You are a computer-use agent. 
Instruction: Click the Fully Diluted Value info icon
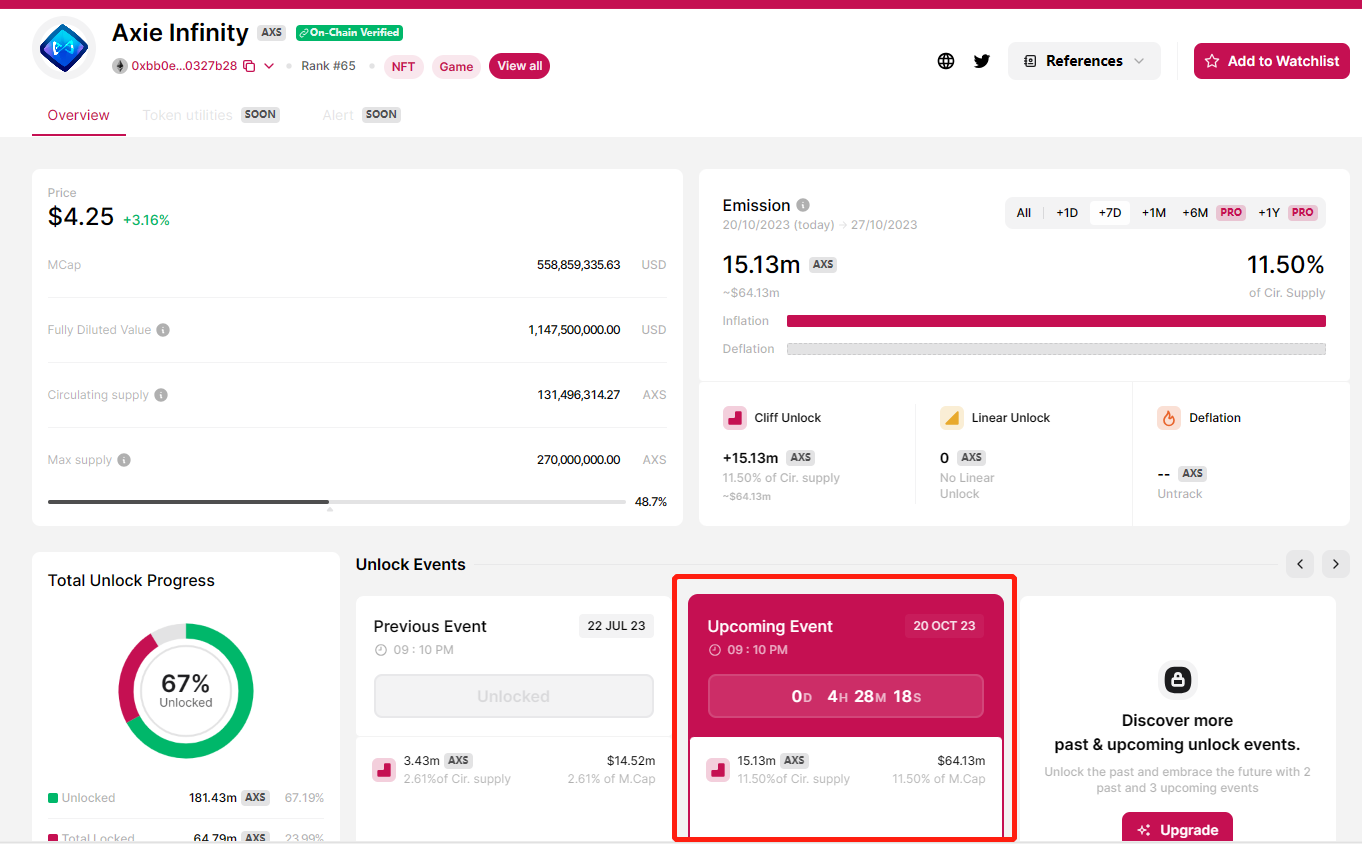tap(163, 330)
